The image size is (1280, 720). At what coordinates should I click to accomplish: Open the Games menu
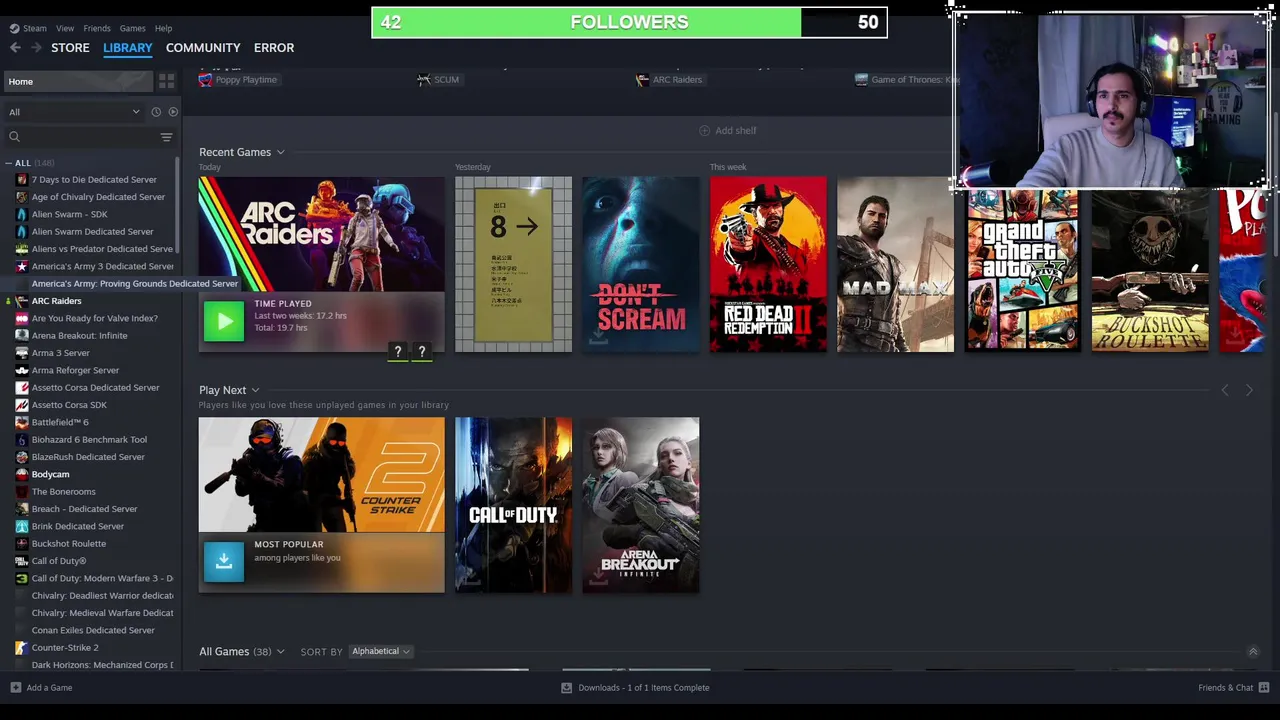(132, 28)
